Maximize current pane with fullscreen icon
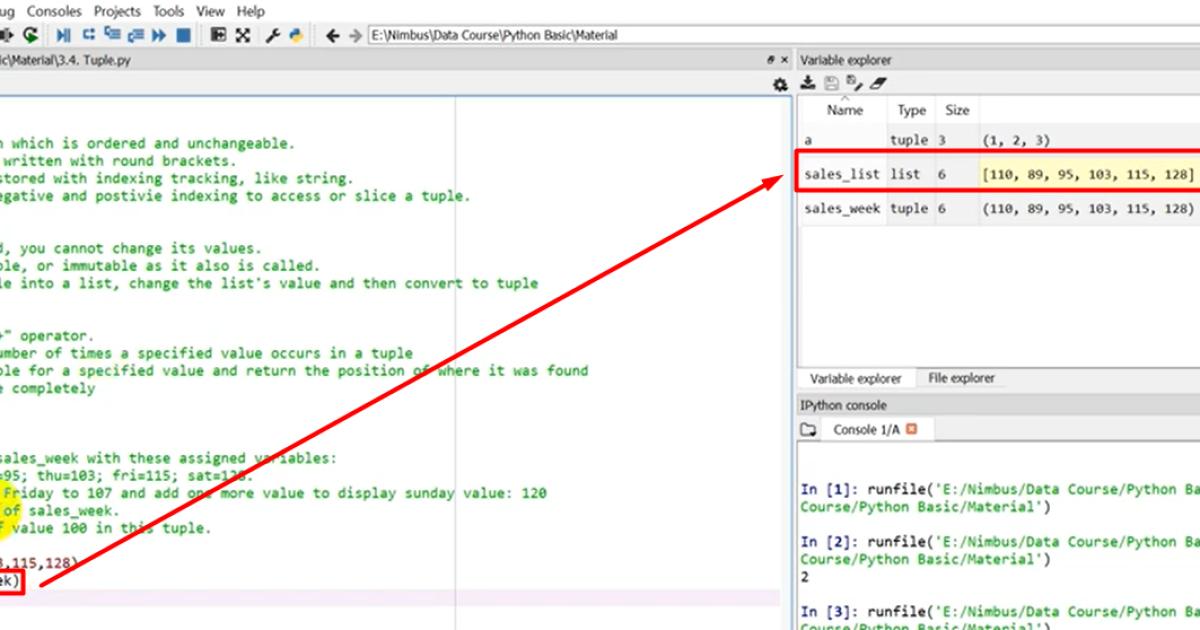Image resolution: width=1200 pixels, height=630 pixels. click(242, 35)
